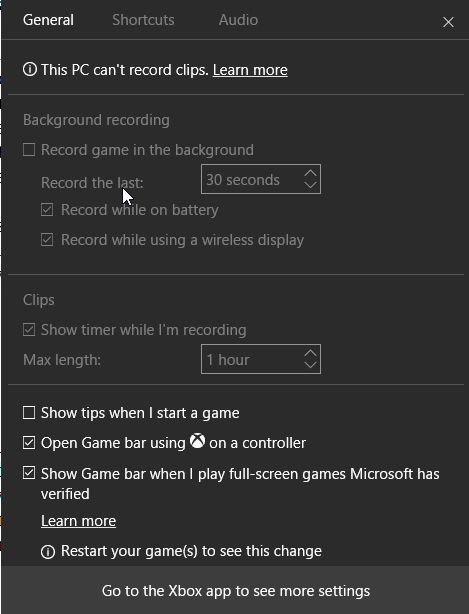Open the 30 seconds duration dropdown
This screenshot has width=469, height=614.
coord(261,179)
